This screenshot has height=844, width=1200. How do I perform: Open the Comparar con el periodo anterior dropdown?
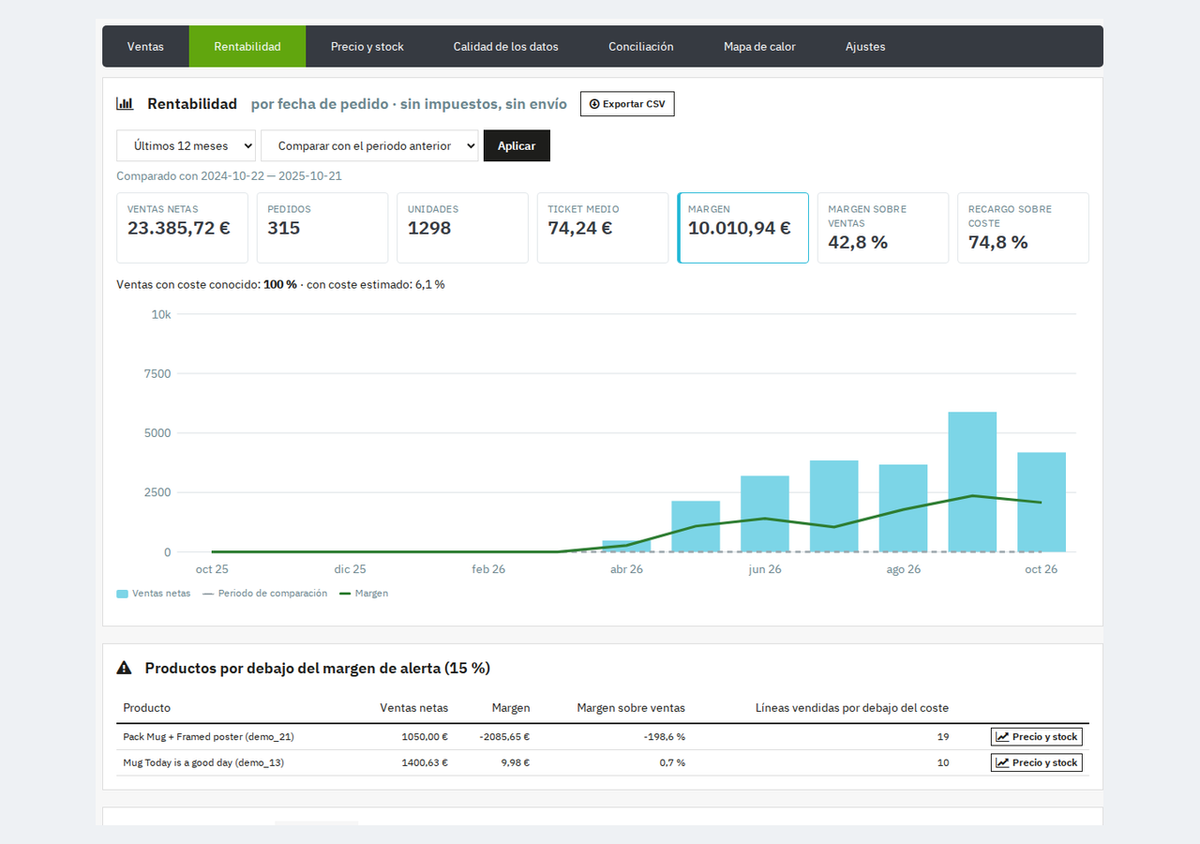(x=370, y=146)
